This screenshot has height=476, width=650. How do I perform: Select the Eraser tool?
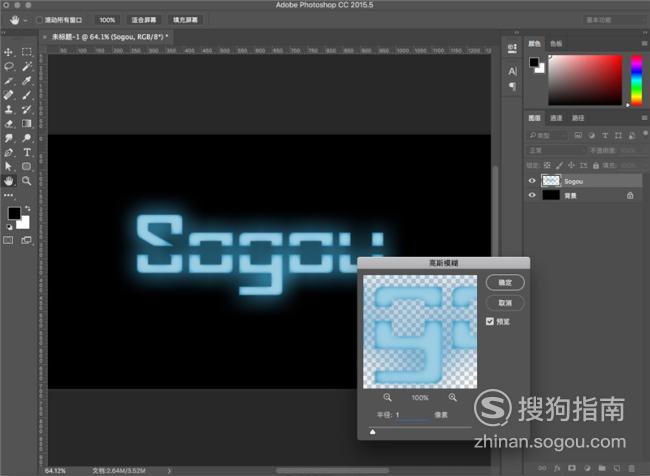coord(8,124)
